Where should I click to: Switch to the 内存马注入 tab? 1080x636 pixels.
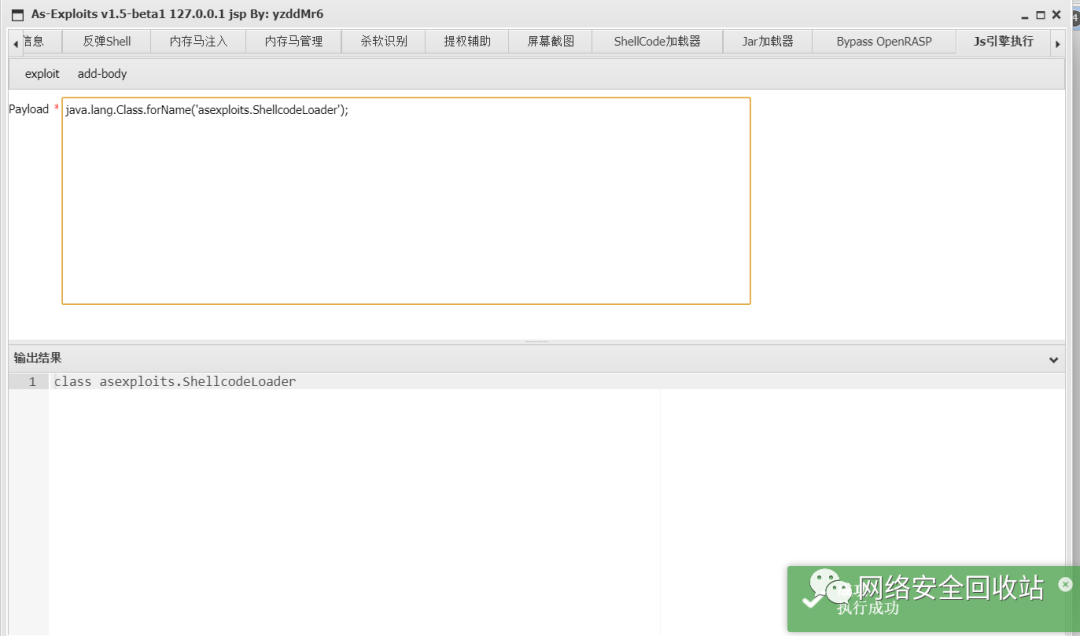click(198, 41)
